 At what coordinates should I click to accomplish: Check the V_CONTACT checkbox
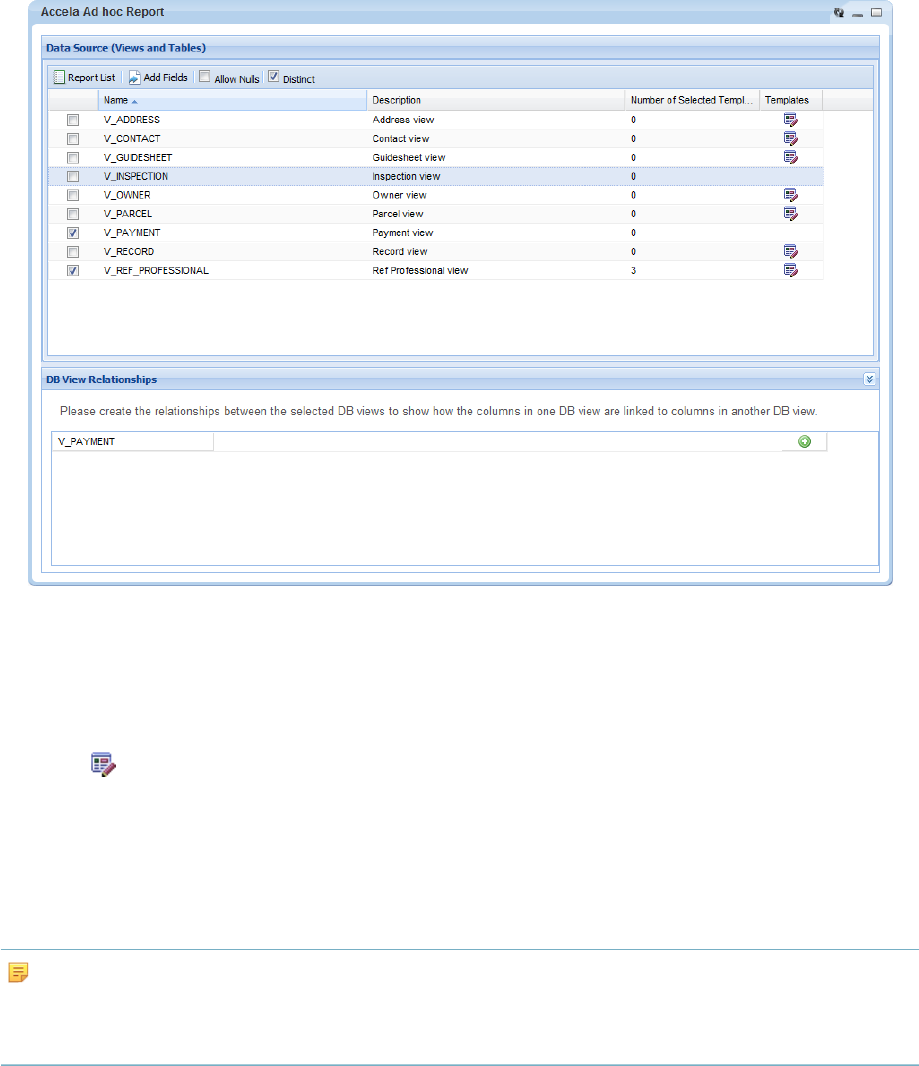pyautogui.click(x=73, y=139)
